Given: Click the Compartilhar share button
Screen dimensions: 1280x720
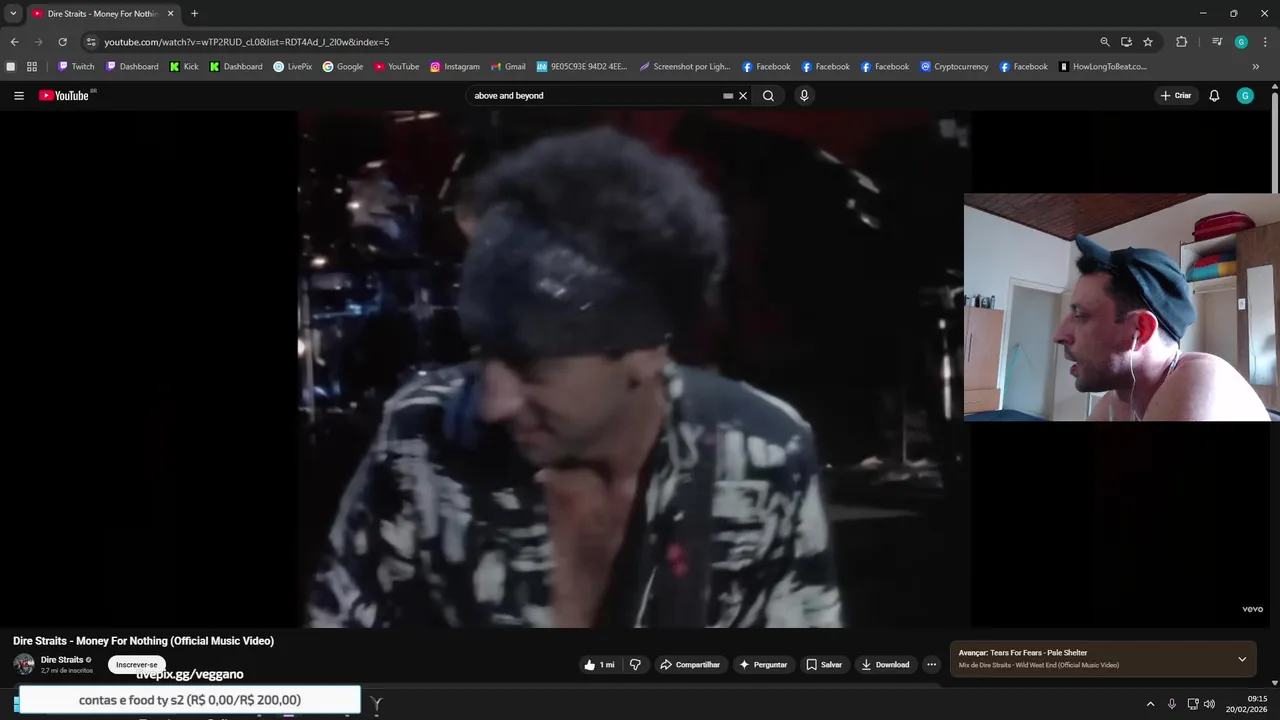Looking at the screenshot, I should pos(689,665).
